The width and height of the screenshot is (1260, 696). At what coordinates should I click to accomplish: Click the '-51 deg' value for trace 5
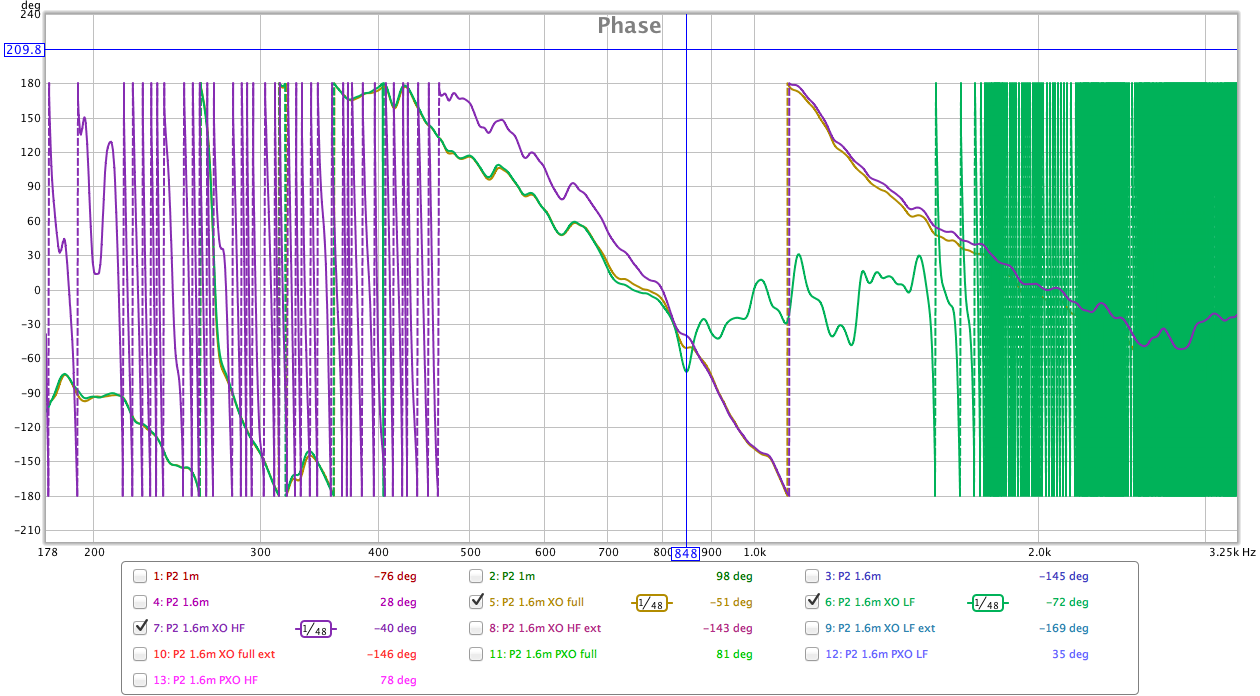[731, 602]
